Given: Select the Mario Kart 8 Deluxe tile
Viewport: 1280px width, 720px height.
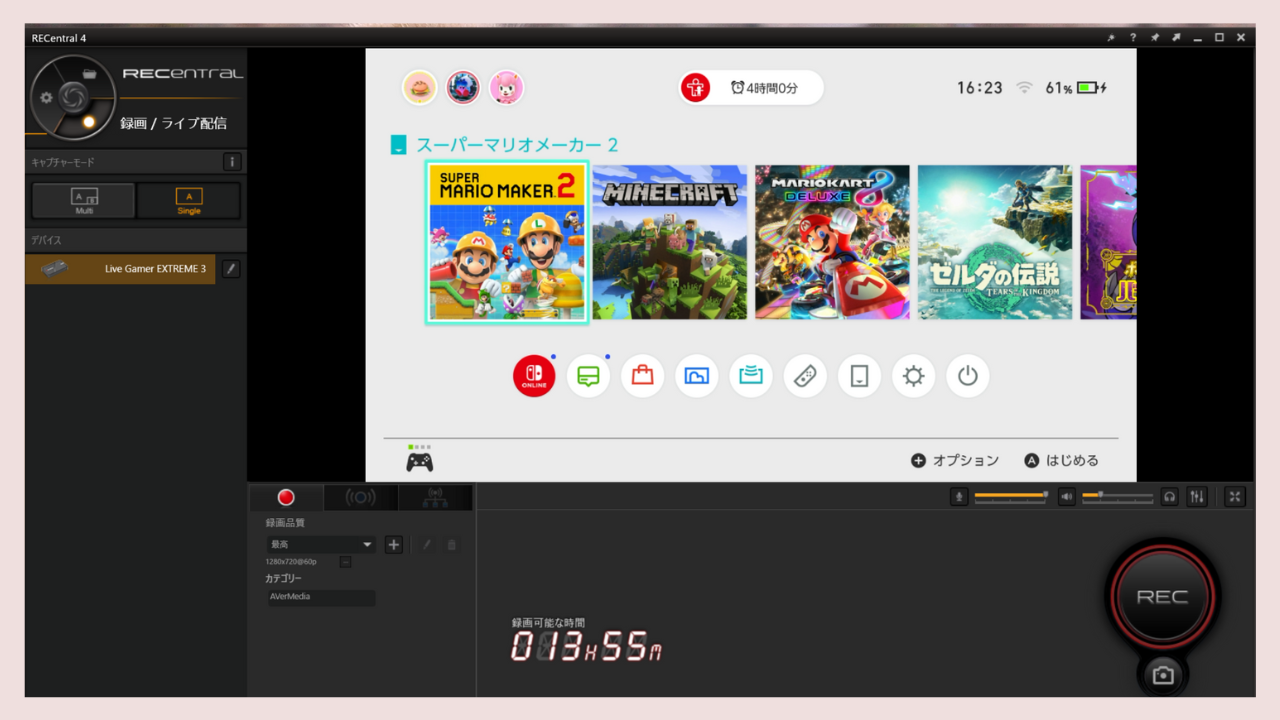Looking at the screenshot, I should 832,242.
